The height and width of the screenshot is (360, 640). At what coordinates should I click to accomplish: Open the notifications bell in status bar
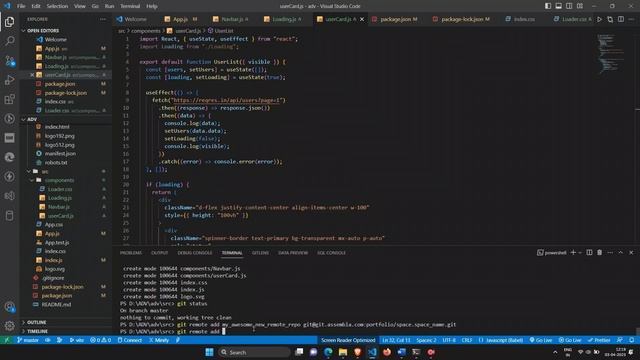[631, 340]
